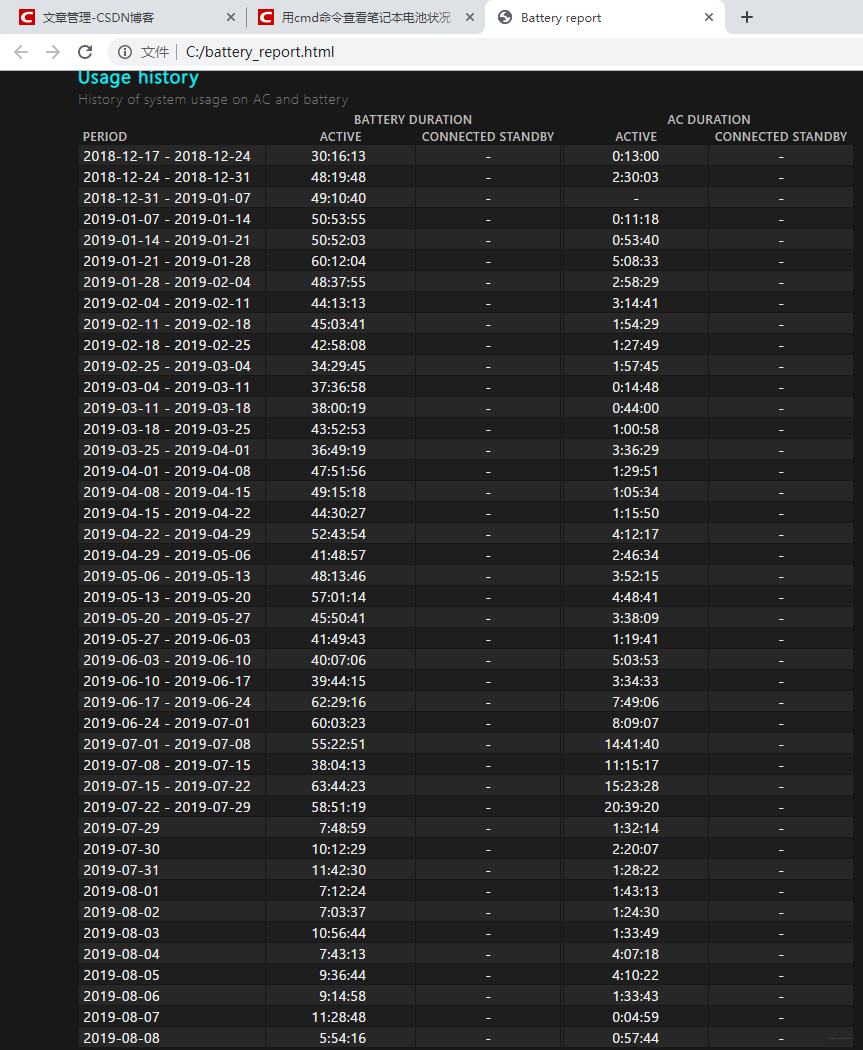Click battery active value 43:52:53
This screenshot has width=863, height=1050.
[x=338, y=429]
